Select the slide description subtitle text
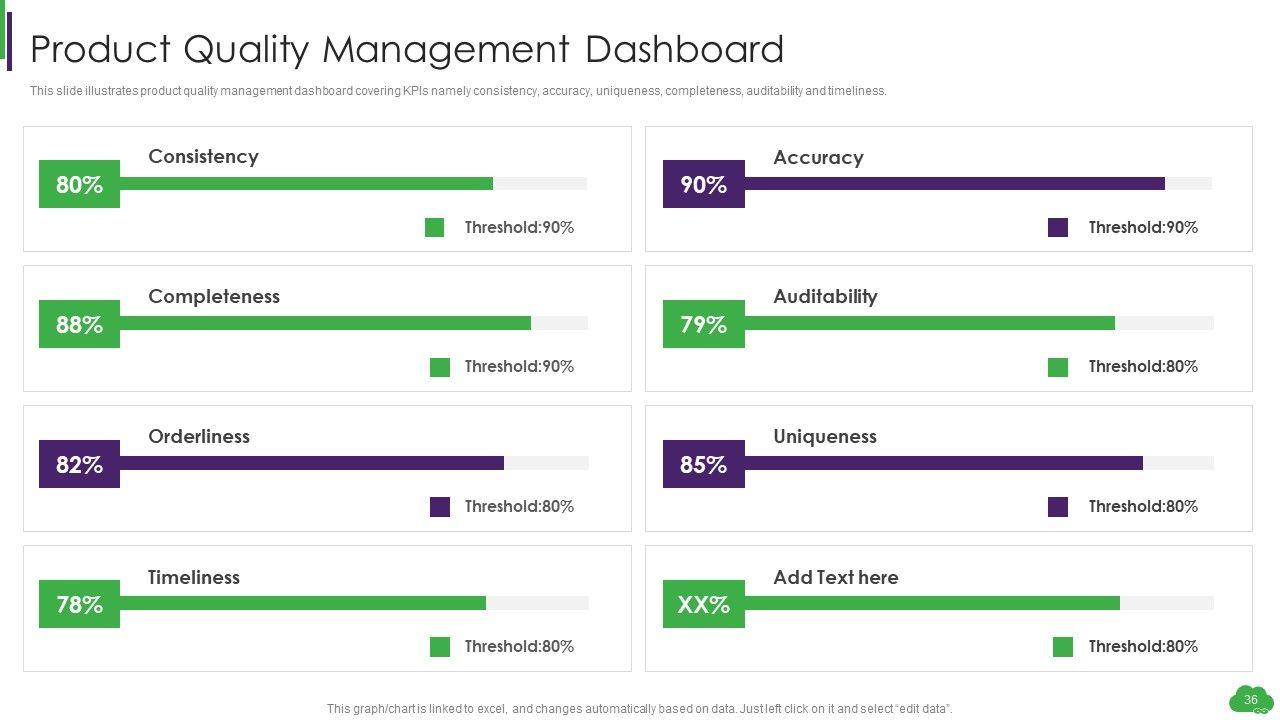This screenshot has height=720, width=1280. tap(458, 91)
